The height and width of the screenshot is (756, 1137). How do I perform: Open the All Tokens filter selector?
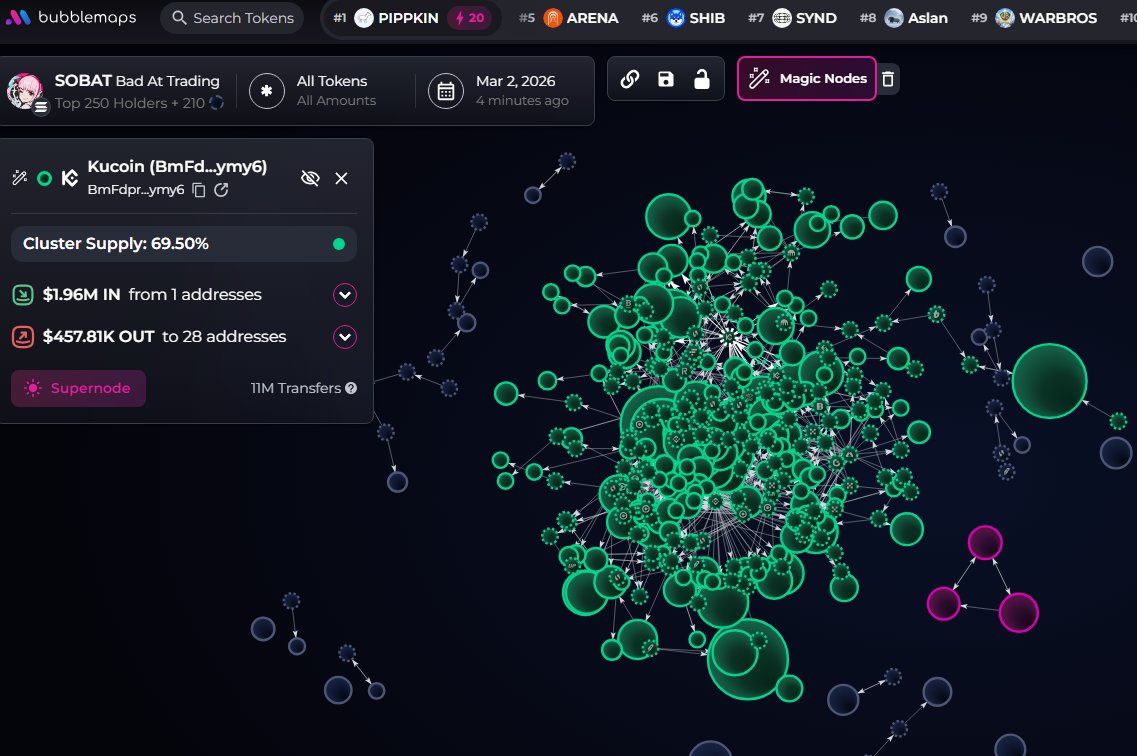tap(330, 90)
